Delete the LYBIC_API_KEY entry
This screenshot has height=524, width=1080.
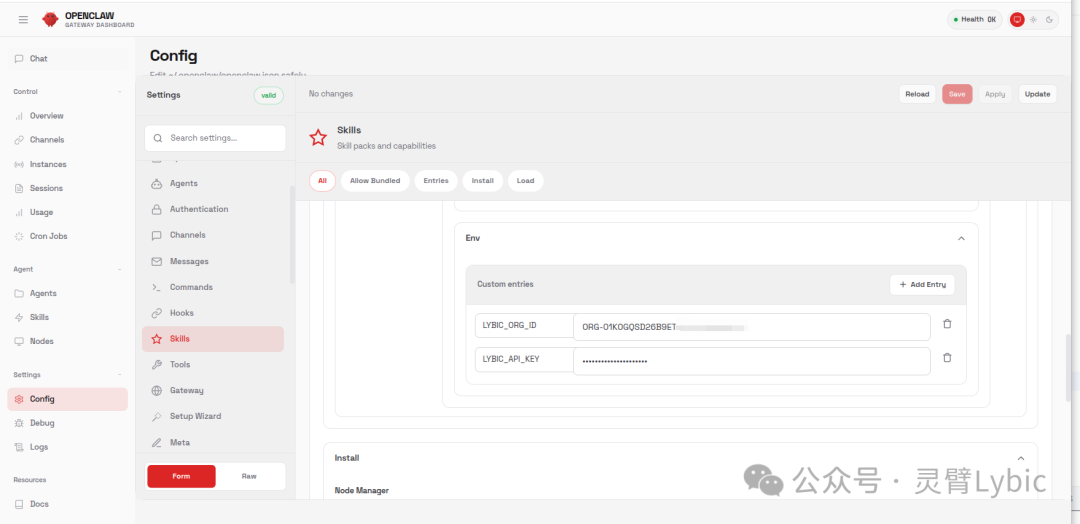[x=947, y=358]
